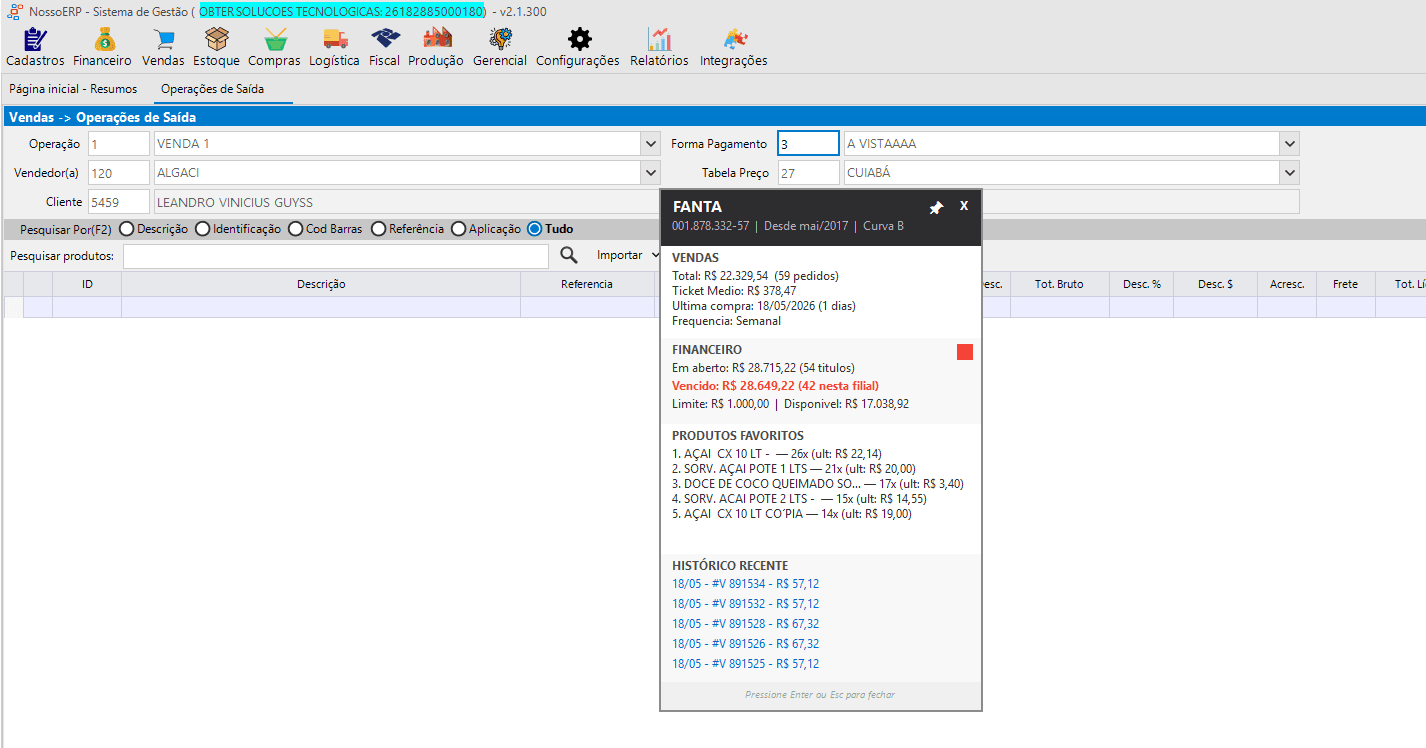This screenshot has width=1426, height=748.
Task: Click the Desc. % column header
Action: pyautogui.click(x=1142, y=284)
